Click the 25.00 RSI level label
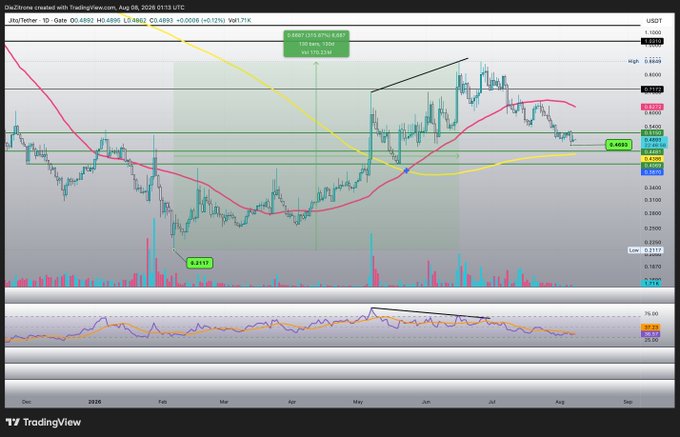 pyautogui.click(x=651, y=340)
